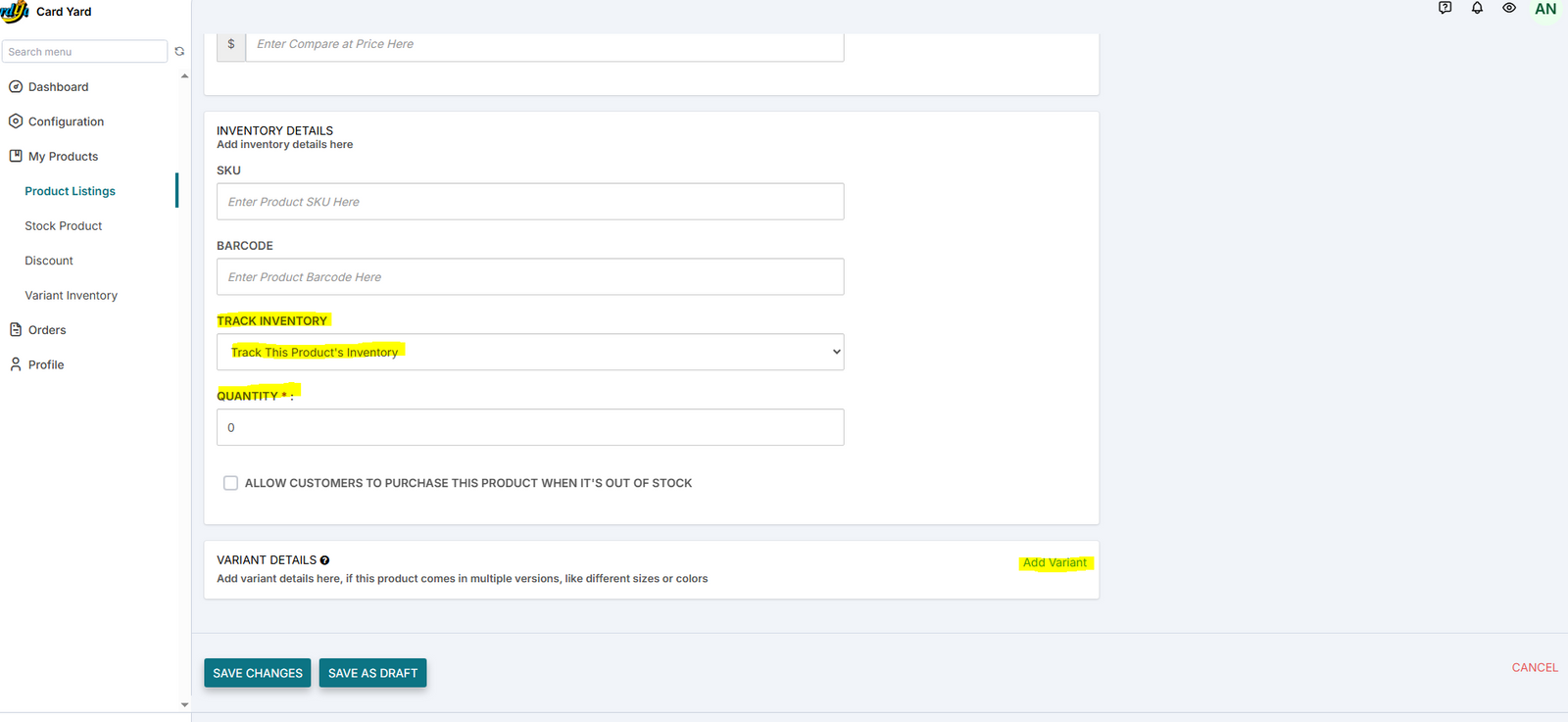The height and width of the screenshot is (722, 1568).
Task: Go to Dashboard in the sidebar
Action: pos(58,87)
